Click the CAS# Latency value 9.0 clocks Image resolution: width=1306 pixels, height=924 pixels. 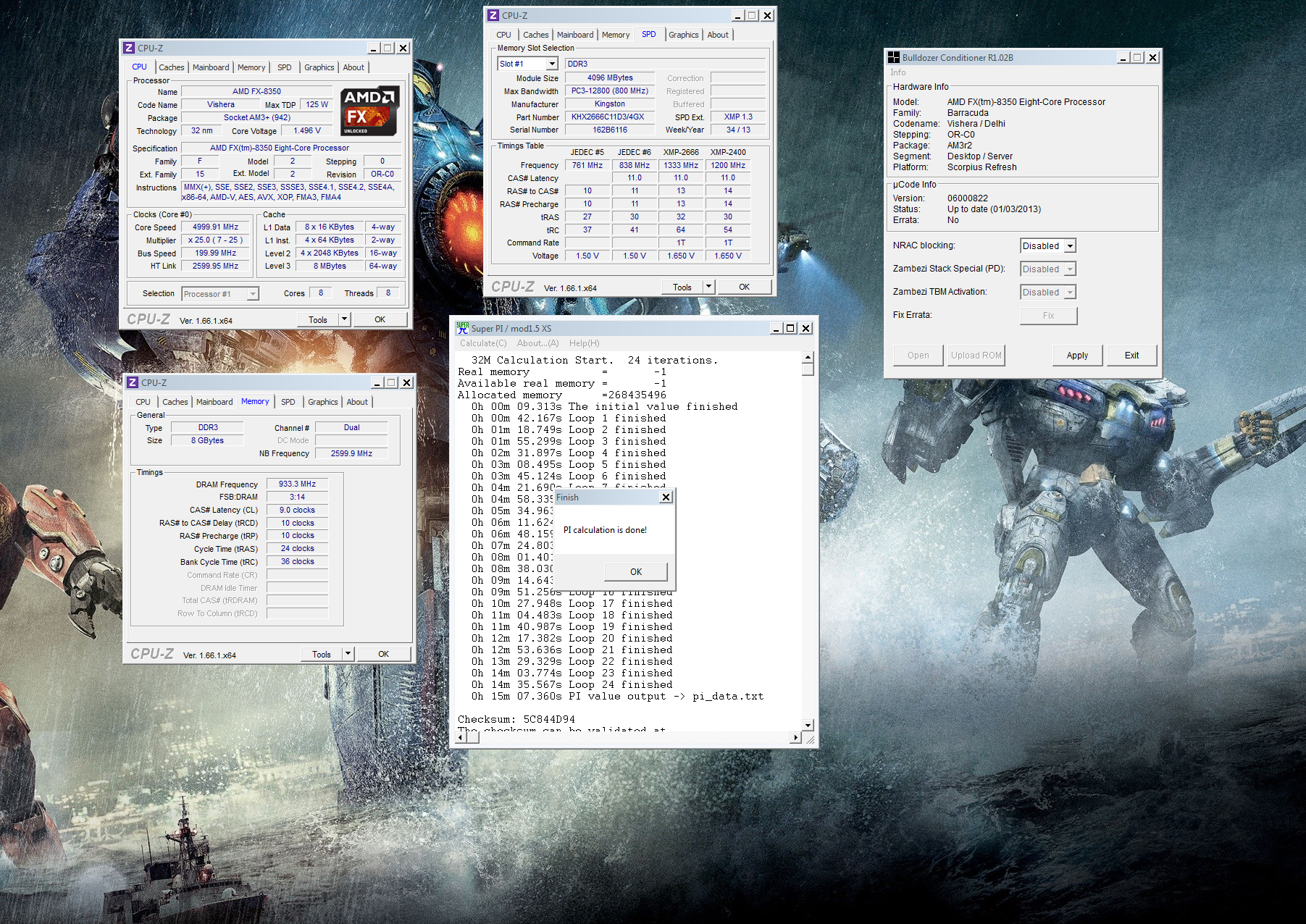tap(297, 510)
